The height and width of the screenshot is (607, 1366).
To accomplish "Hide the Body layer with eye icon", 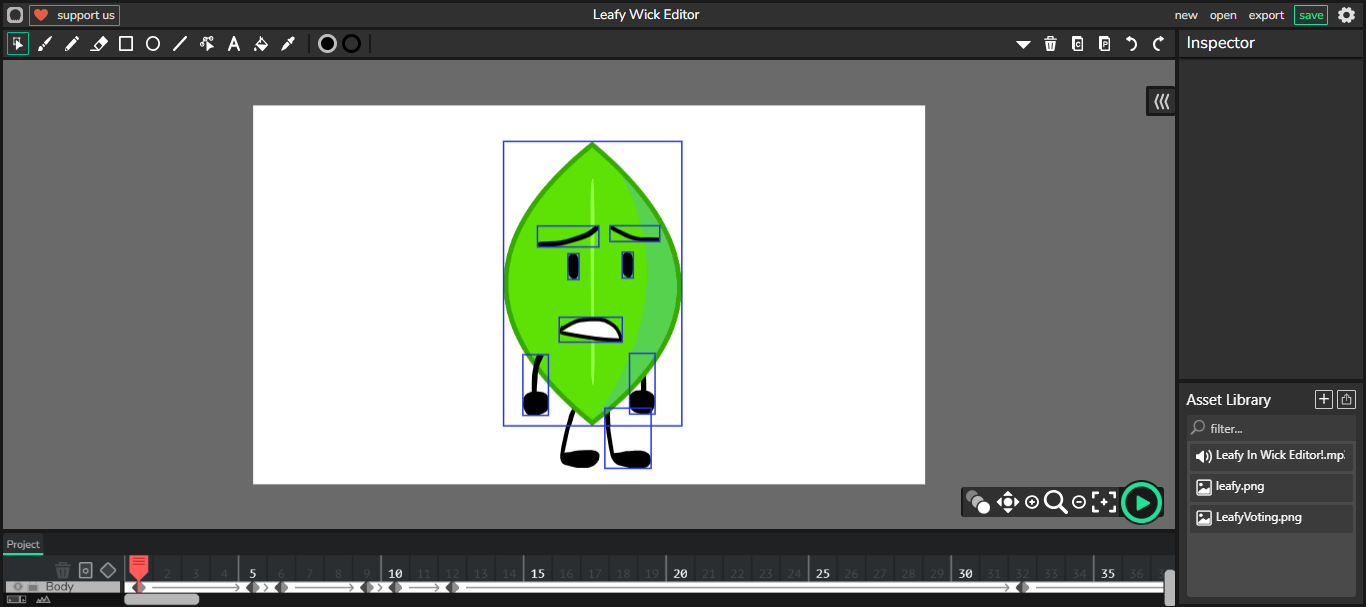I will [17, 587].
